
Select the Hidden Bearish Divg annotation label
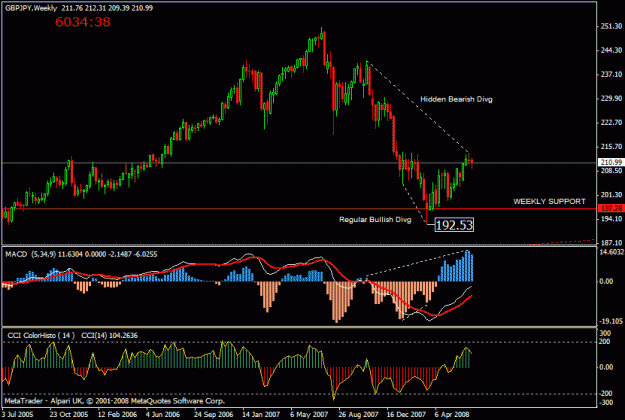coord(456,99)
